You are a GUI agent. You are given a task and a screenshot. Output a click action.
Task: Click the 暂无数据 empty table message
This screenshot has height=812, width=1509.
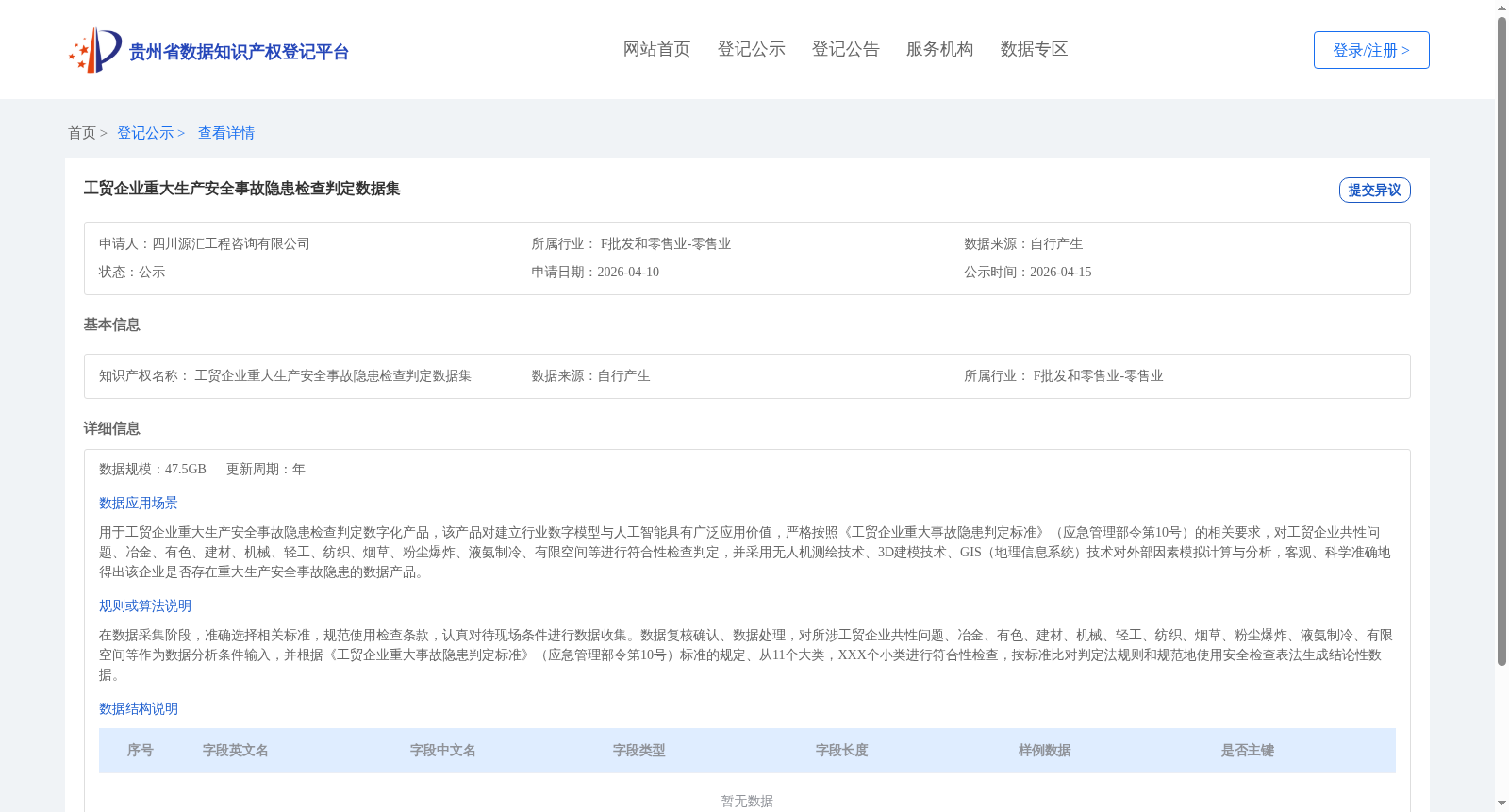(x=747, y=801)
